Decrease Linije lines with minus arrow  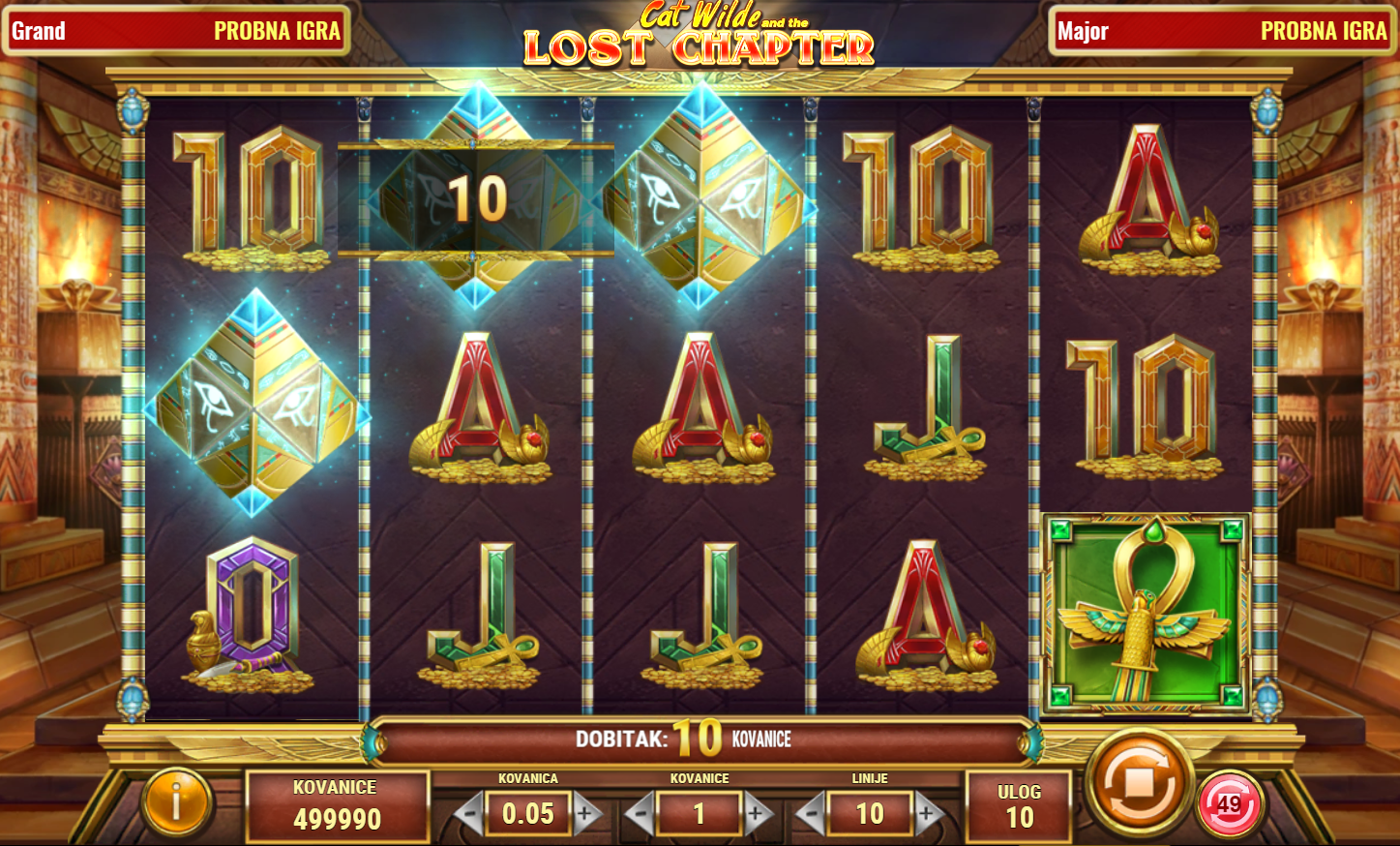click(x=811, y=813)
